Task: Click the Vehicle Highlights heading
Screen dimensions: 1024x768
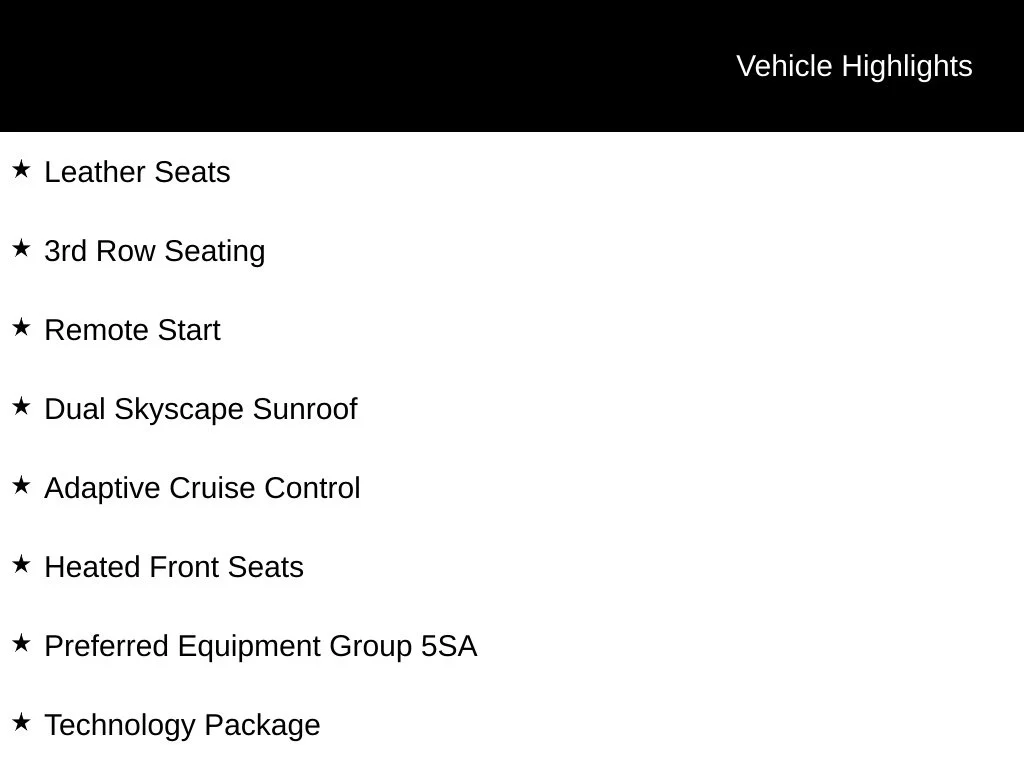Action: [854, 67]
